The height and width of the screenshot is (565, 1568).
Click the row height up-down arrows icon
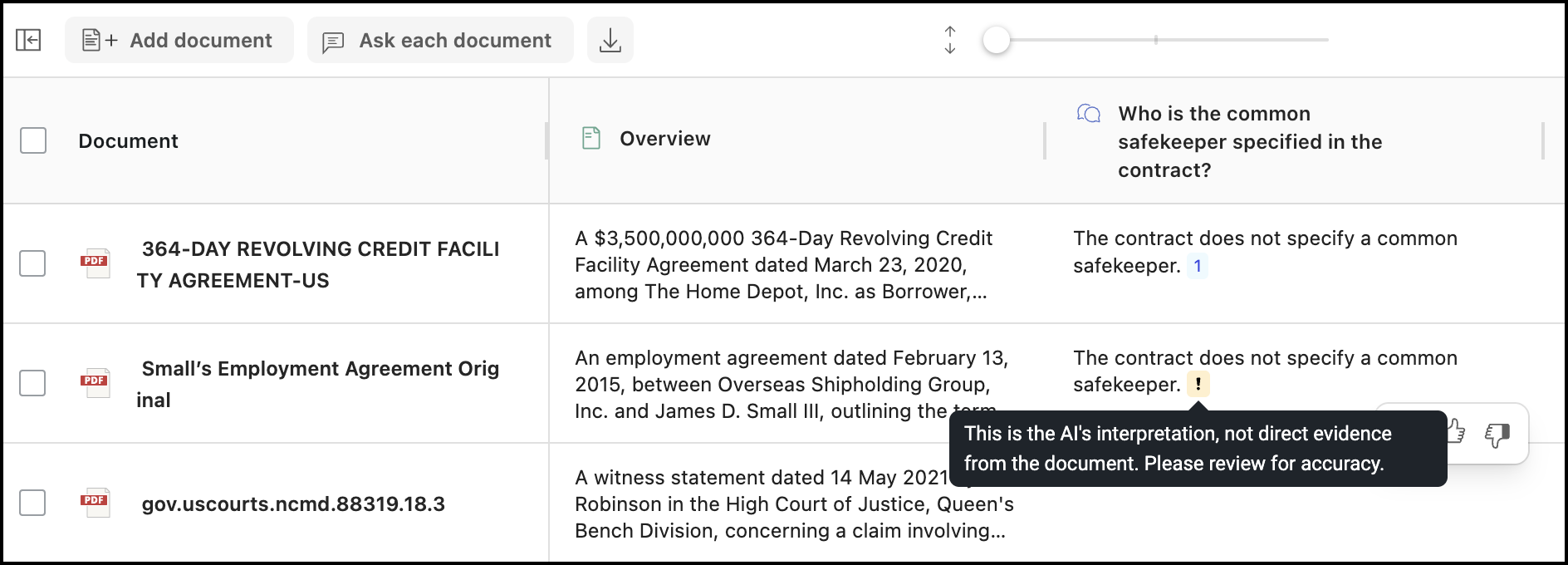(x=950, y=40)
